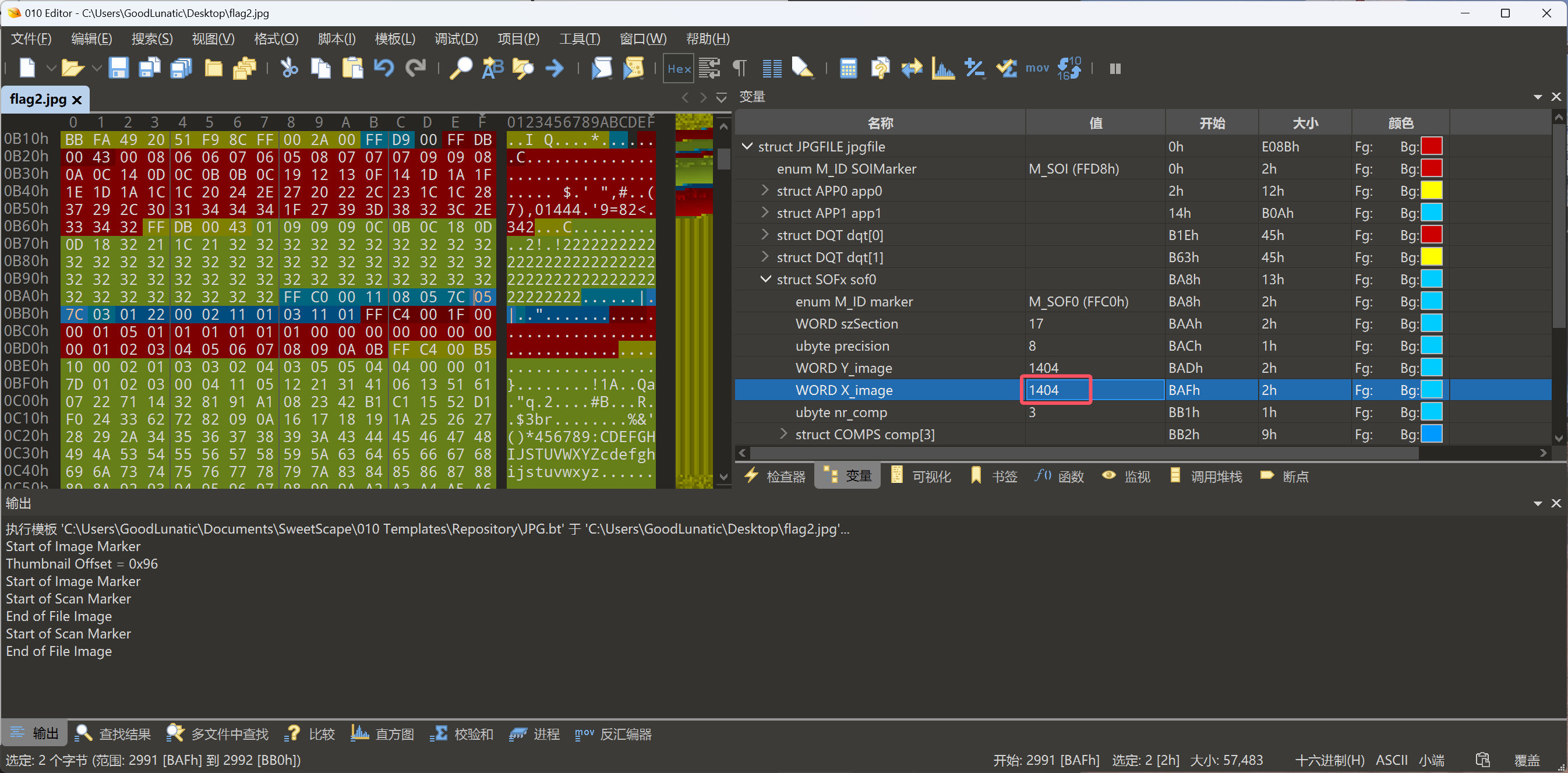The width and height of the screenshot is (1568, 773).
Task: Click the hex operations plus-minus icon
Action: pos(974,68)
